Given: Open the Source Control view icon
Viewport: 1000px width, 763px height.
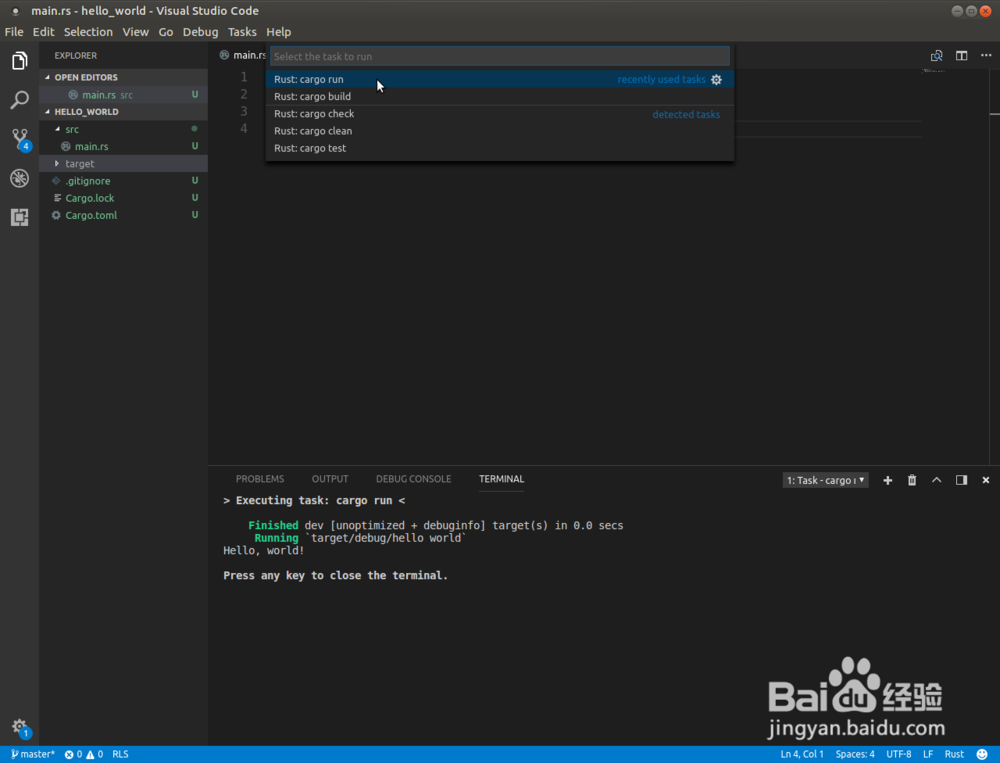Looking at the screenshot, I should (20, 139).
